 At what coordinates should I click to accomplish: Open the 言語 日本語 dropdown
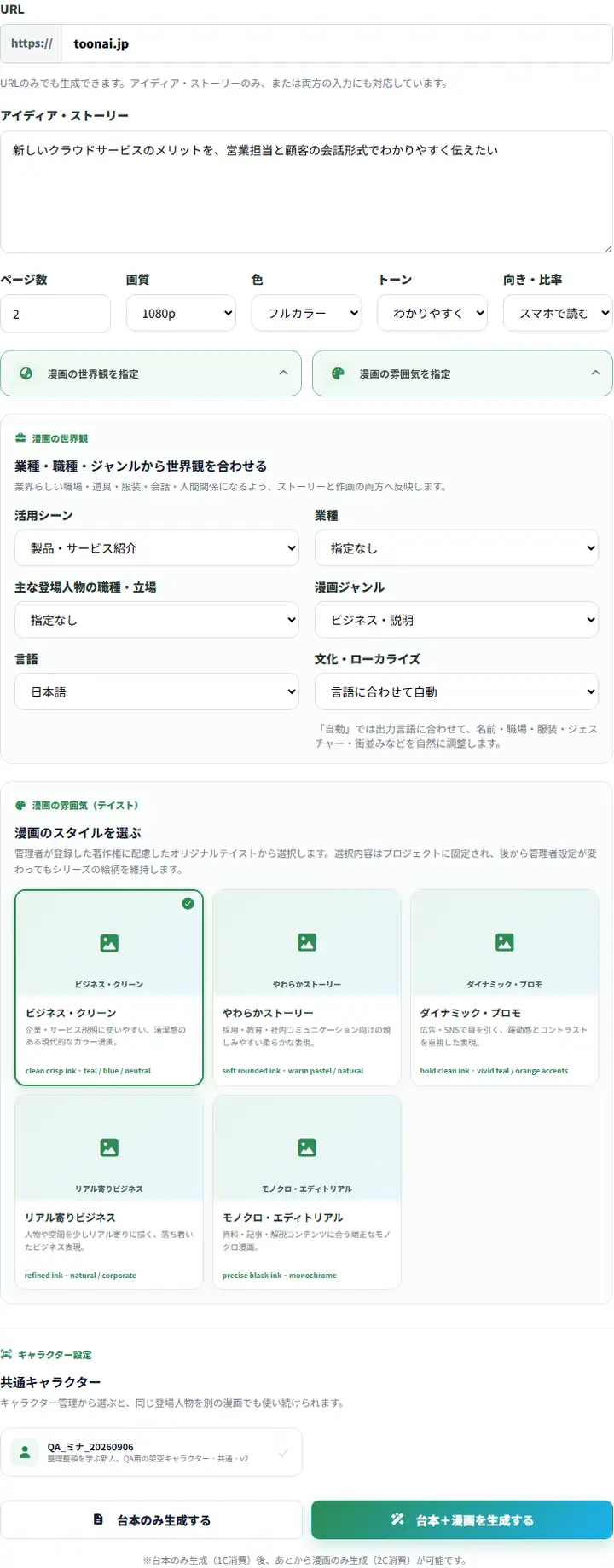click(157, 691)
